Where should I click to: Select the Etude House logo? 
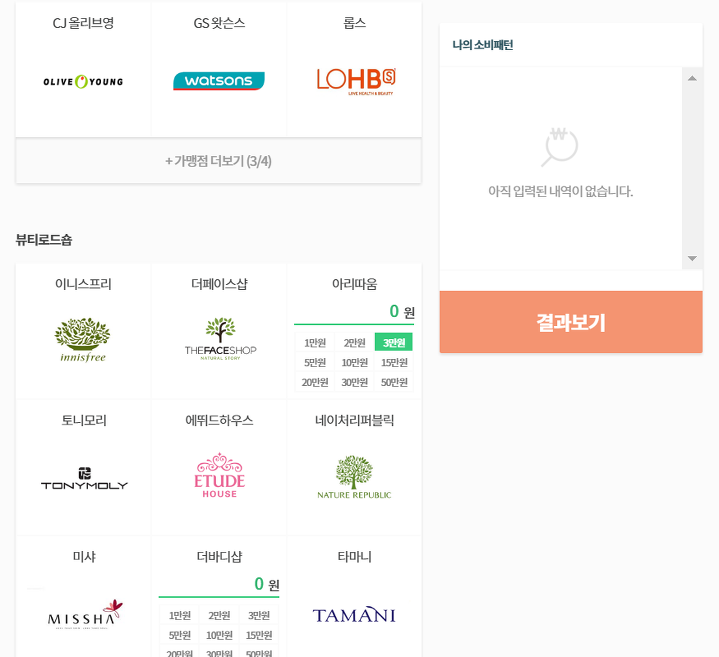(219, 476)
